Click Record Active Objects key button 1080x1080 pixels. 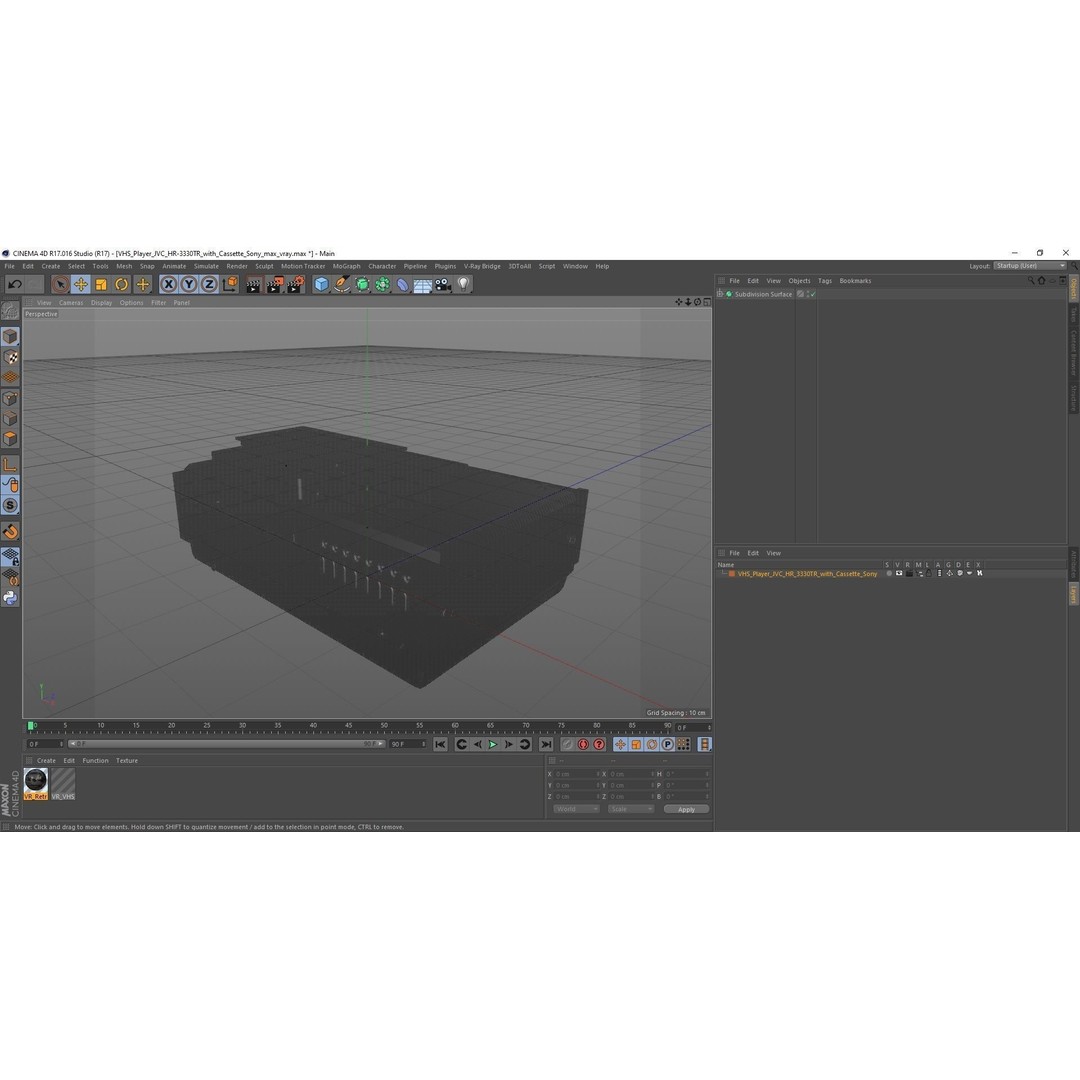coord(568,745)
